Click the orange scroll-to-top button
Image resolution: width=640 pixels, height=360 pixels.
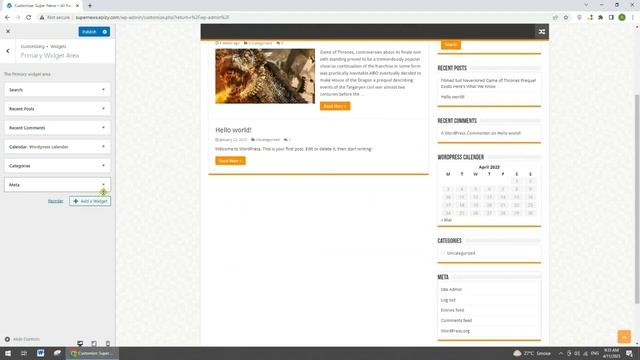(624, 337)
